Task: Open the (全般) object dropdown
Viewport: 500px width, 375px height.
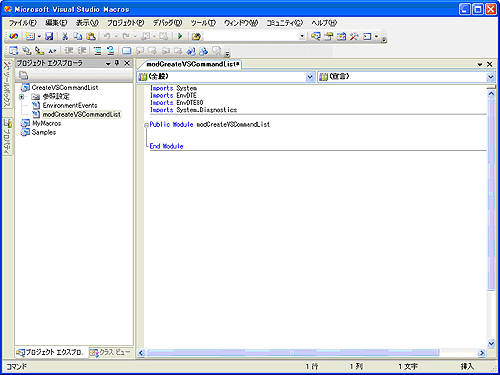Action: click(x=310, y=77)
